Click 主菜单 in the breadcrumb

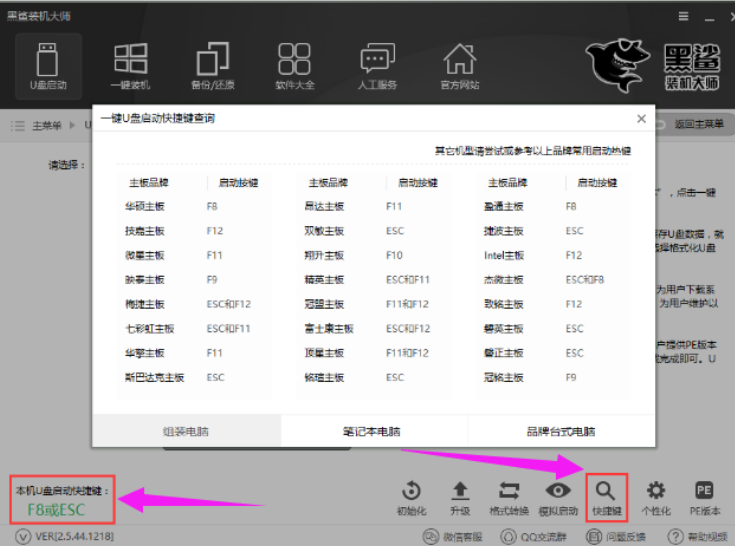click(46, 126)
